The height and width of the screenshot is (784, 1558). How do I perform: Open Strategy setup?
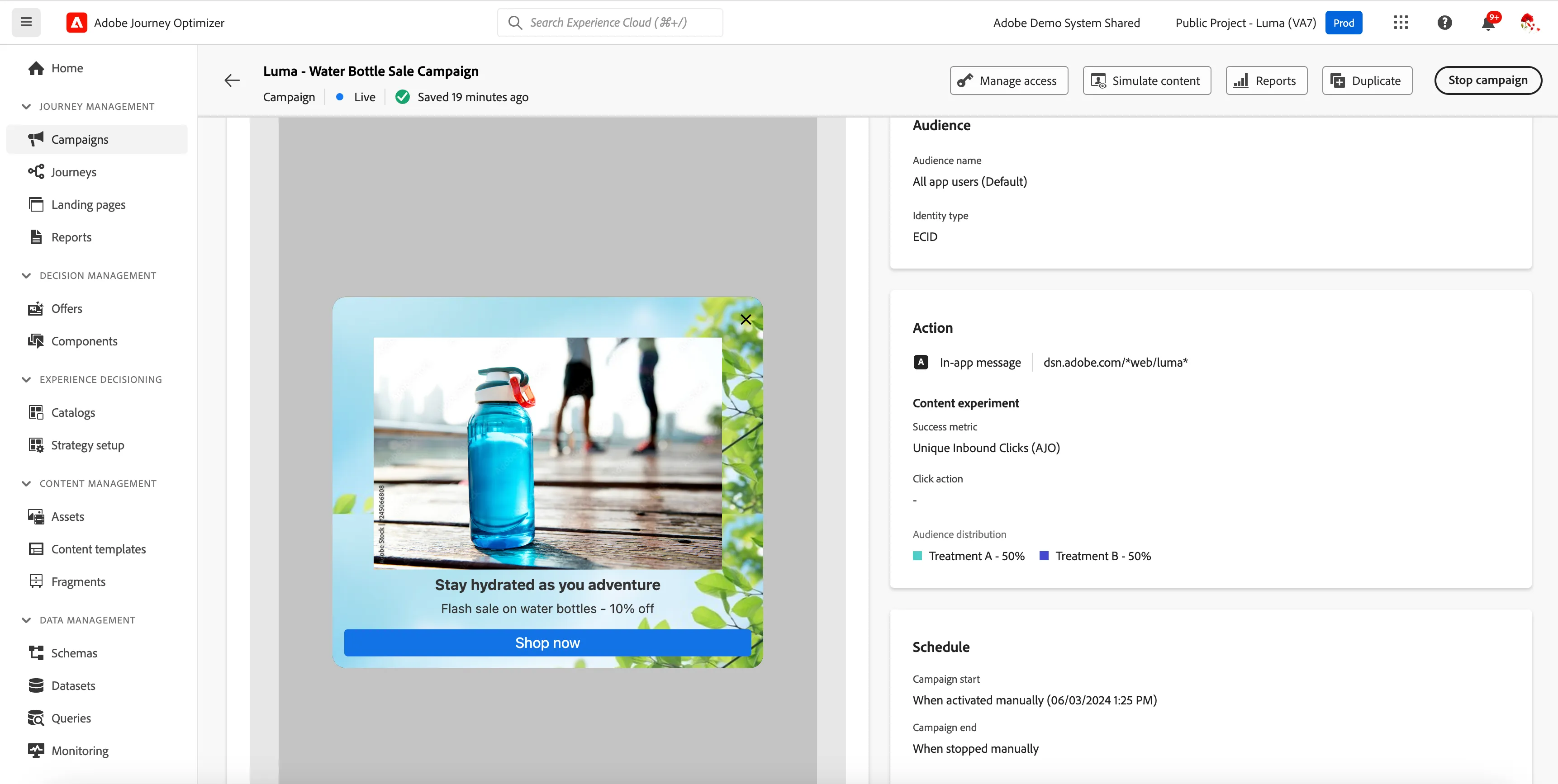(x=97, y=445)
